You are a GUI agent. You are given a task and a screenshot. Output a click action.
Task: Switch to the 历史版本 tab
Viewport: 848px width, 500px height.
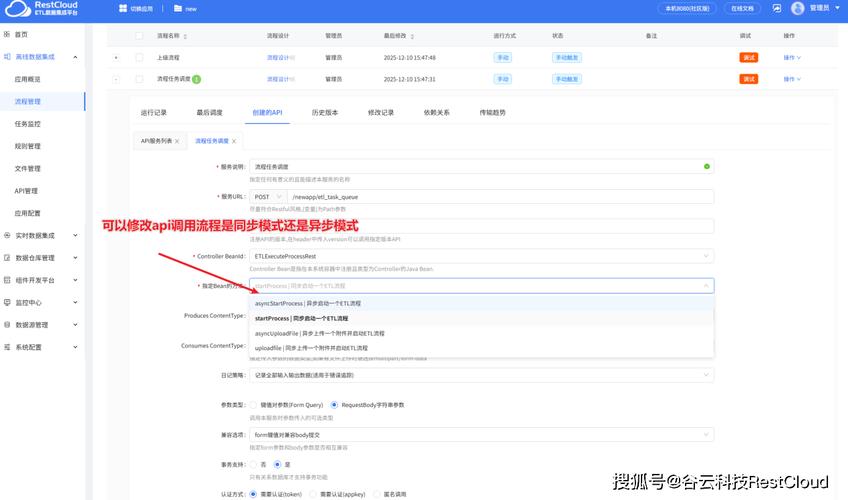pos(325,112)
